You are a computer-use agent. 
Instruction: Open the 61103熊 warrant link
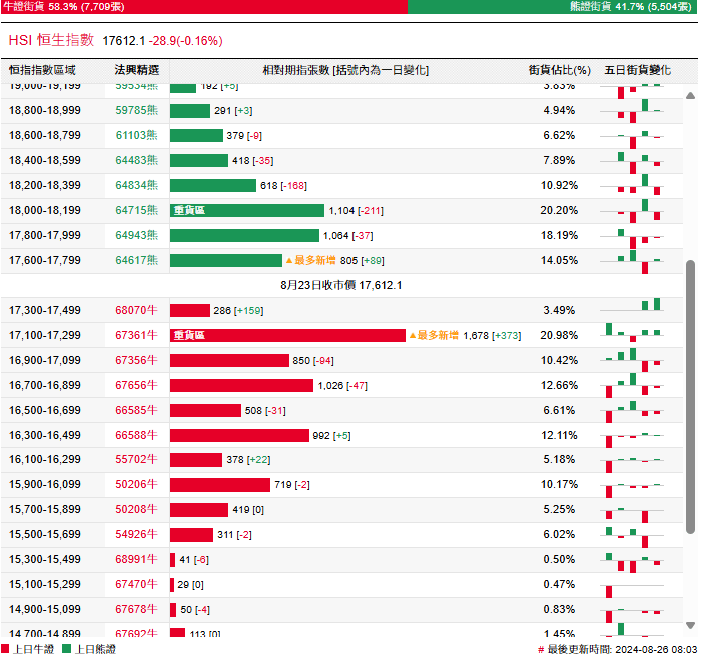pos(137,136)
